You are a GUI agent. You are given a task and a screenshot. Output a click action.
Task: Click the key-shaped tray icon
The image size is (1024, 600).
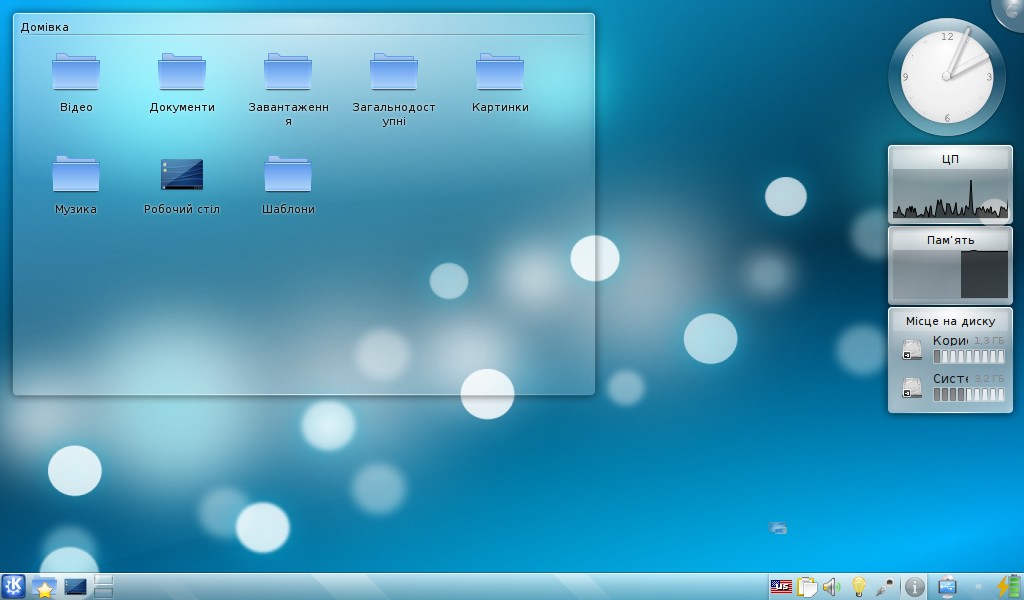point(885,587)
